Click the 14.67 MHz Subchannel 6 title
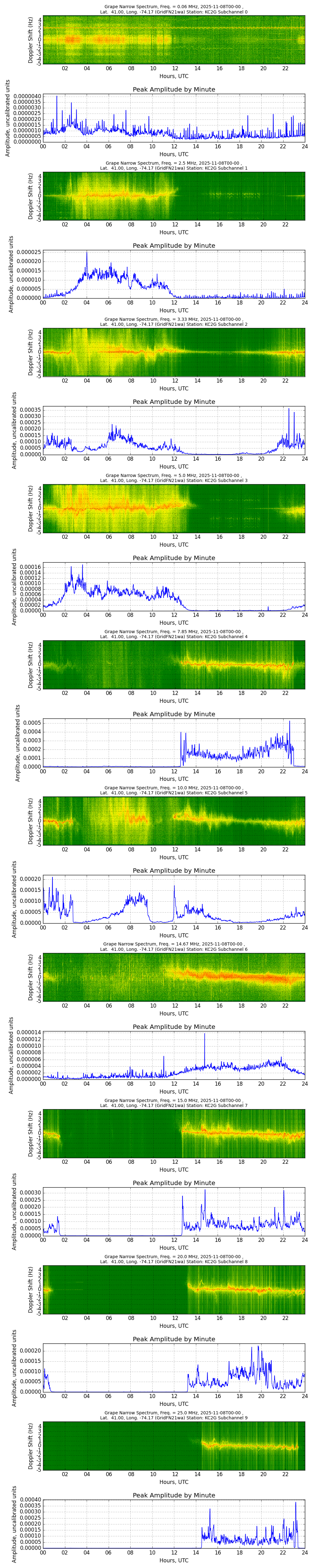The image size is (314, 1568). [174, 946]
